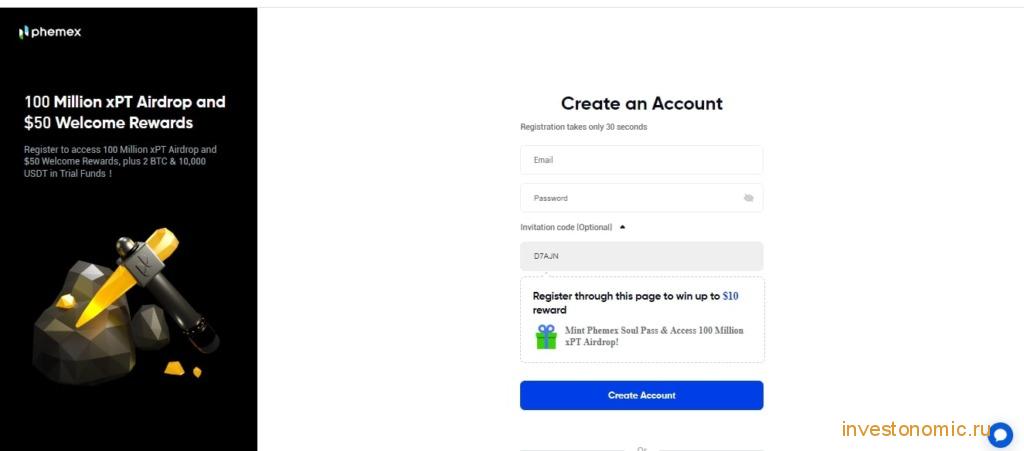
Task: Click the investonomic.ru watermark
Action: (916, 429)
